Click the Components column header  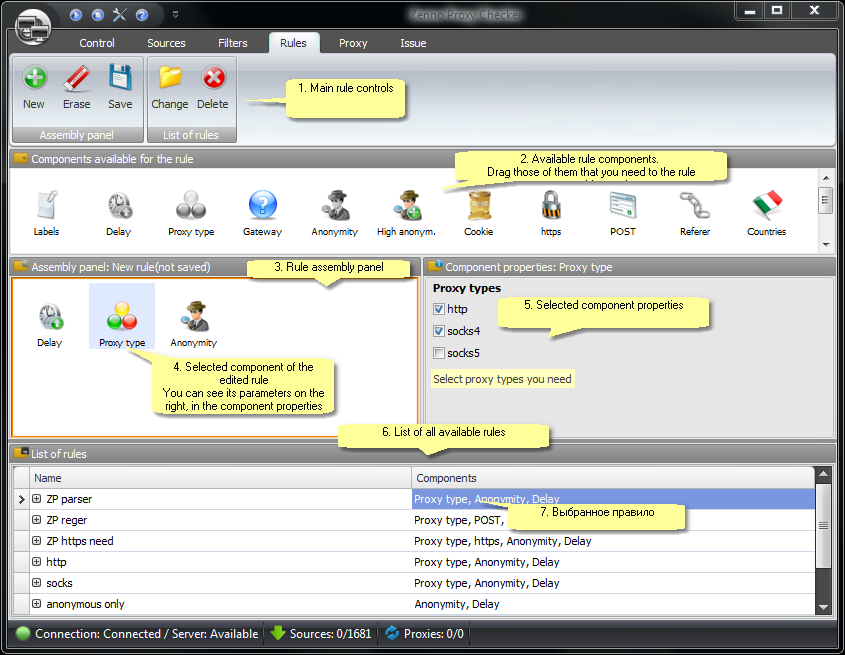[x=612, y=478]
